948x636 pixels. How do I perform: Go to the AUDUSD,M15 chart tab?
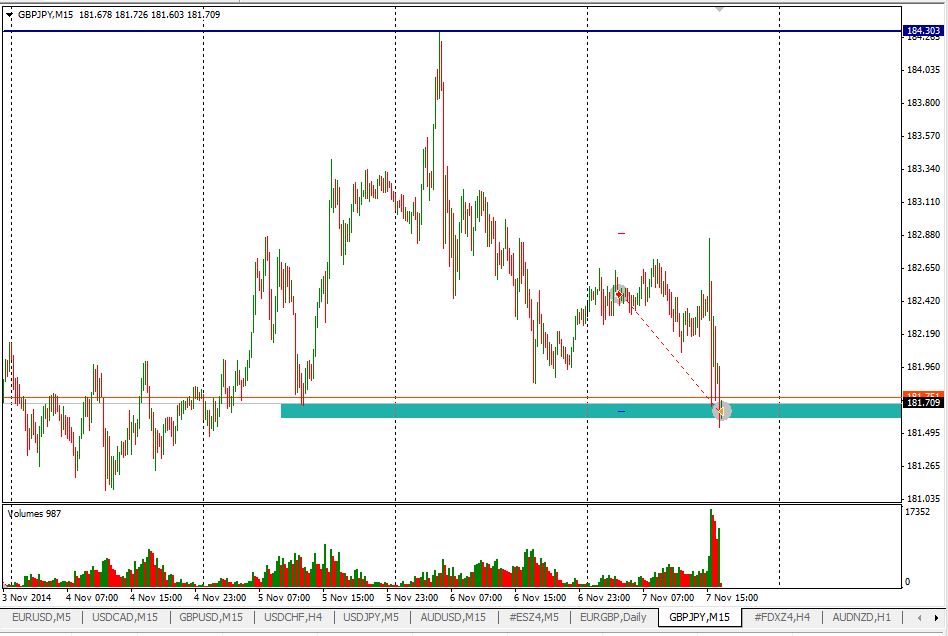pyautogui.click(x=453, y=617)
